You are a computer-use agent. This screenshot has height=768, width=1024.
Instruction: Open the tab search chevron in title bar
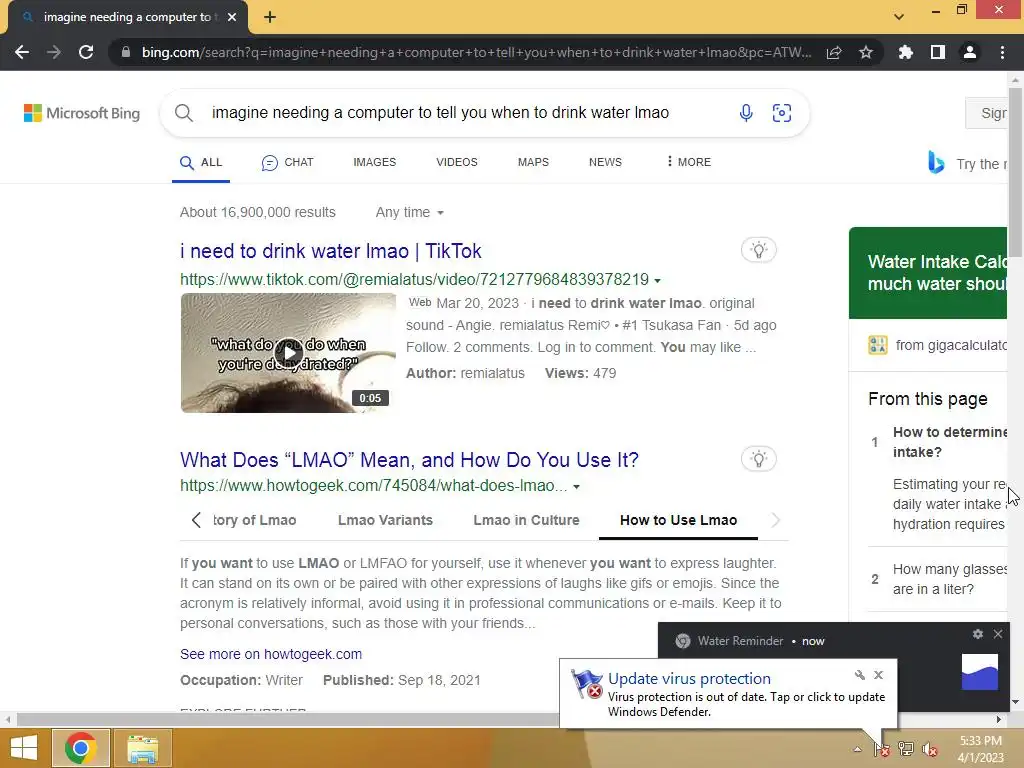click(899, 17)
